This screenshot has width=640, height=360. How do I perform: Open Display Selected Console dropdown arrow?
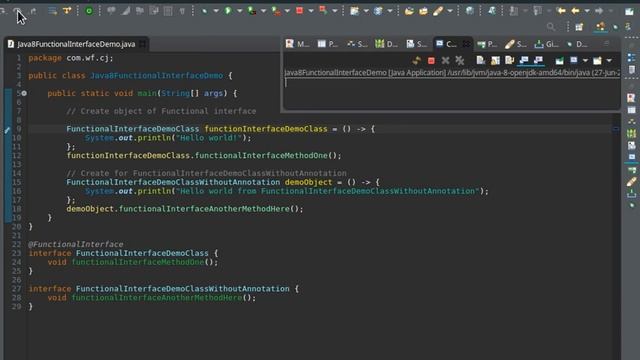click(585, 61)
